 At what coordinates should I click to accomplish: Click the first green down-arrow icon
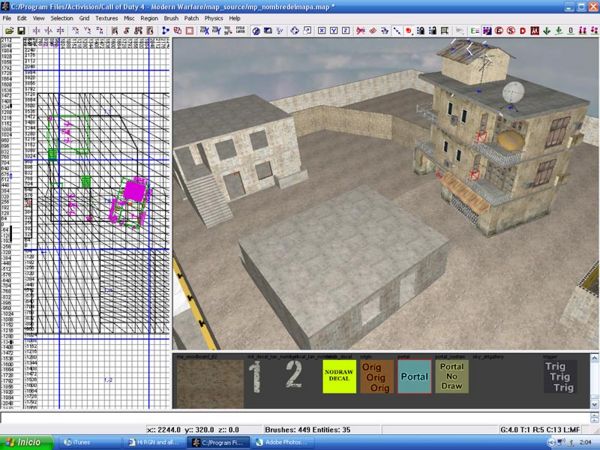tap(547, 31)
